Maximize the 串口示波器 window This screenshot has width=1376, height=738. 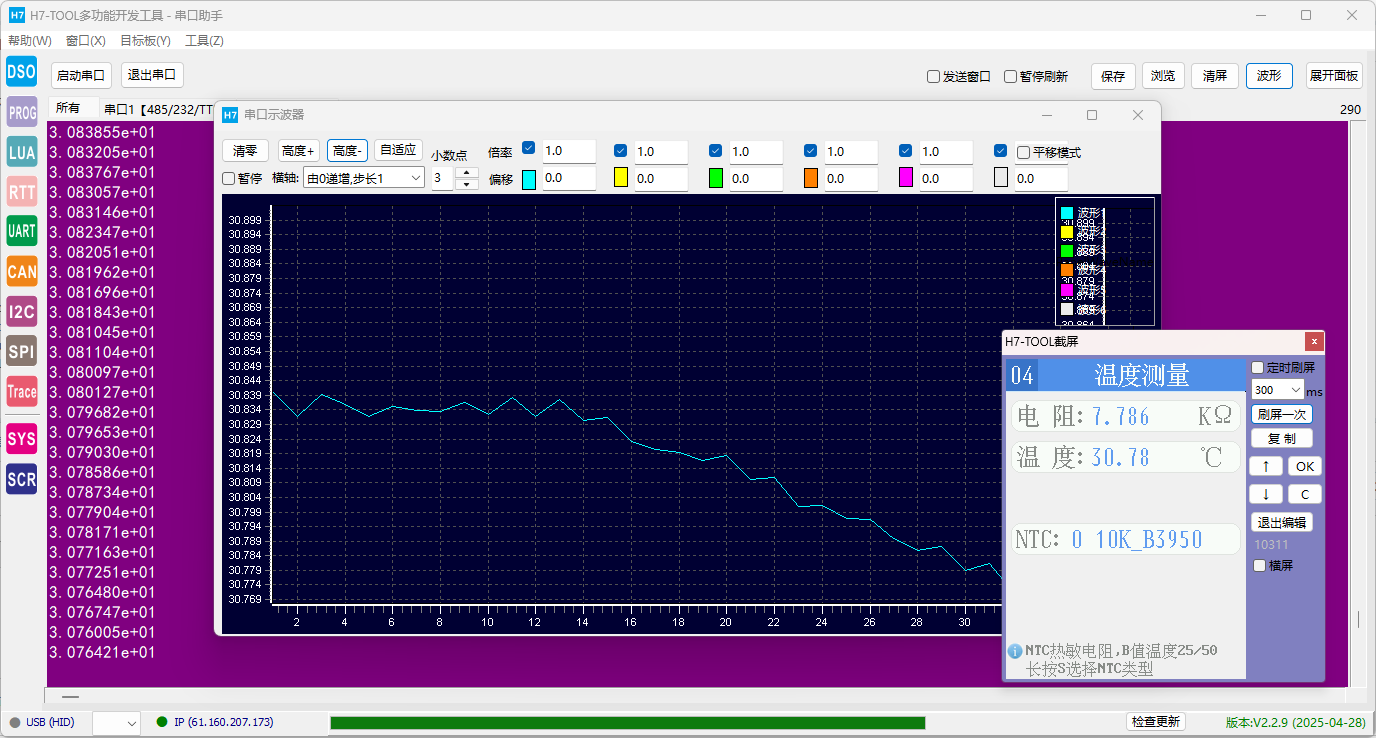(1092, 115)
